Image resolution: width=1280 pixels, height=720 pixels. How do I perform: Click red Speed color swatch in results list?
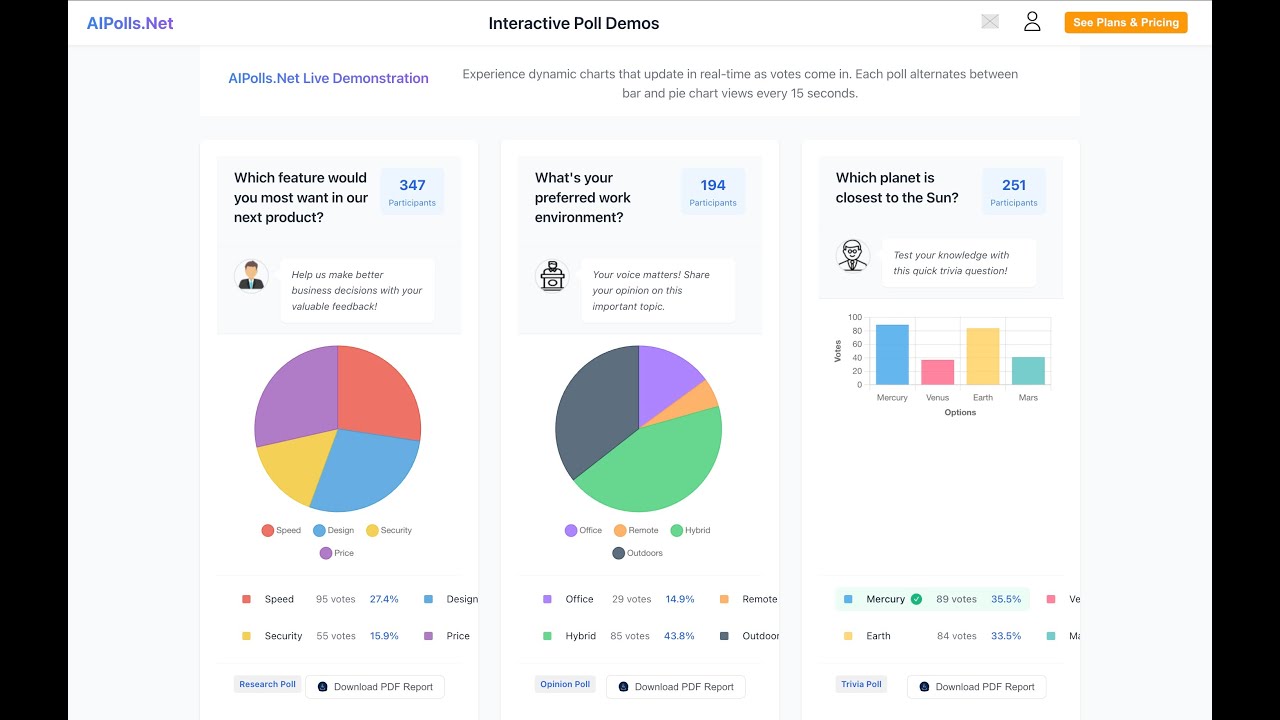(246, 599)
